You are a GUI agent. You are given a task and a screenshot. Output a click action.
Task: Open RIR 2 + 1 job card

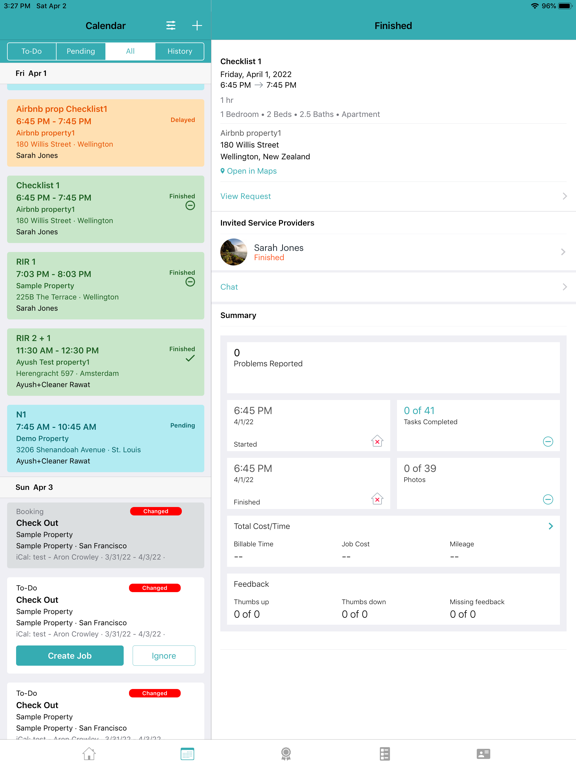click(105, 361)
